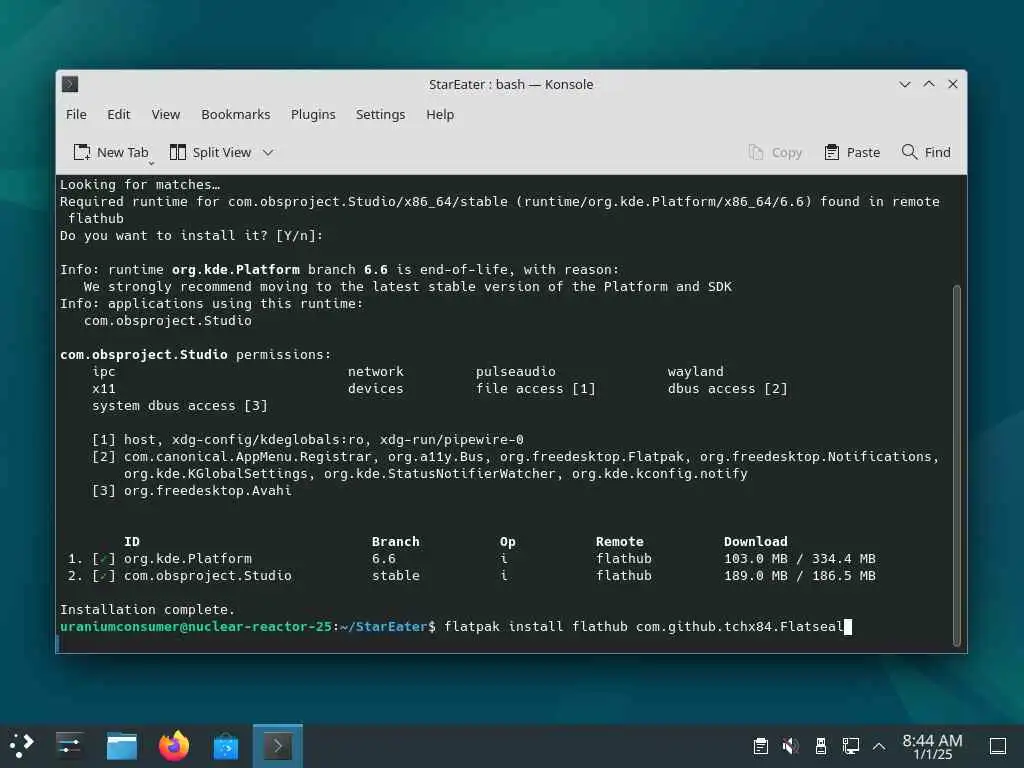Click the text 'Installation complete.'

point(148,609)
